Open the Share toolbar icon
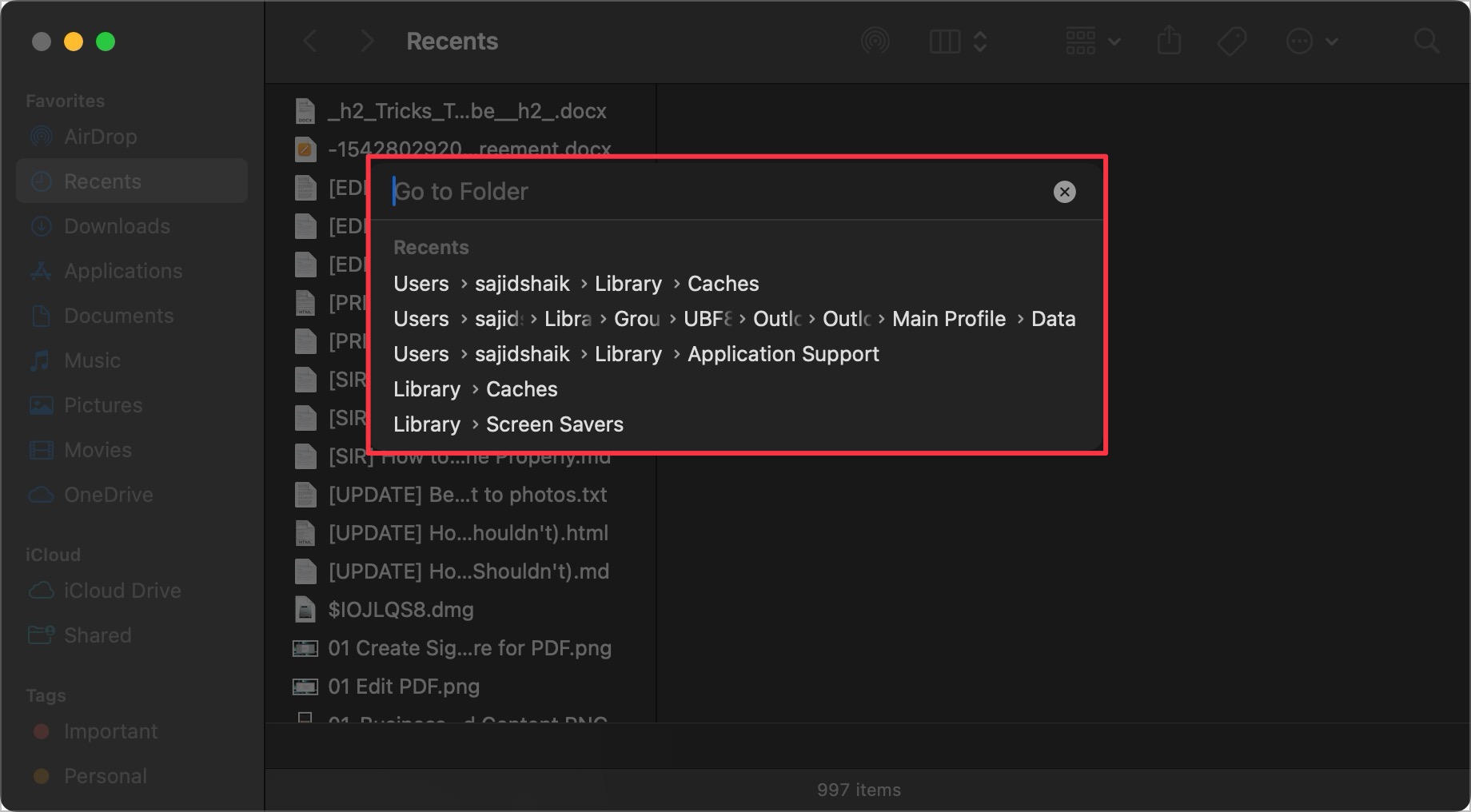 (1169, 41)
